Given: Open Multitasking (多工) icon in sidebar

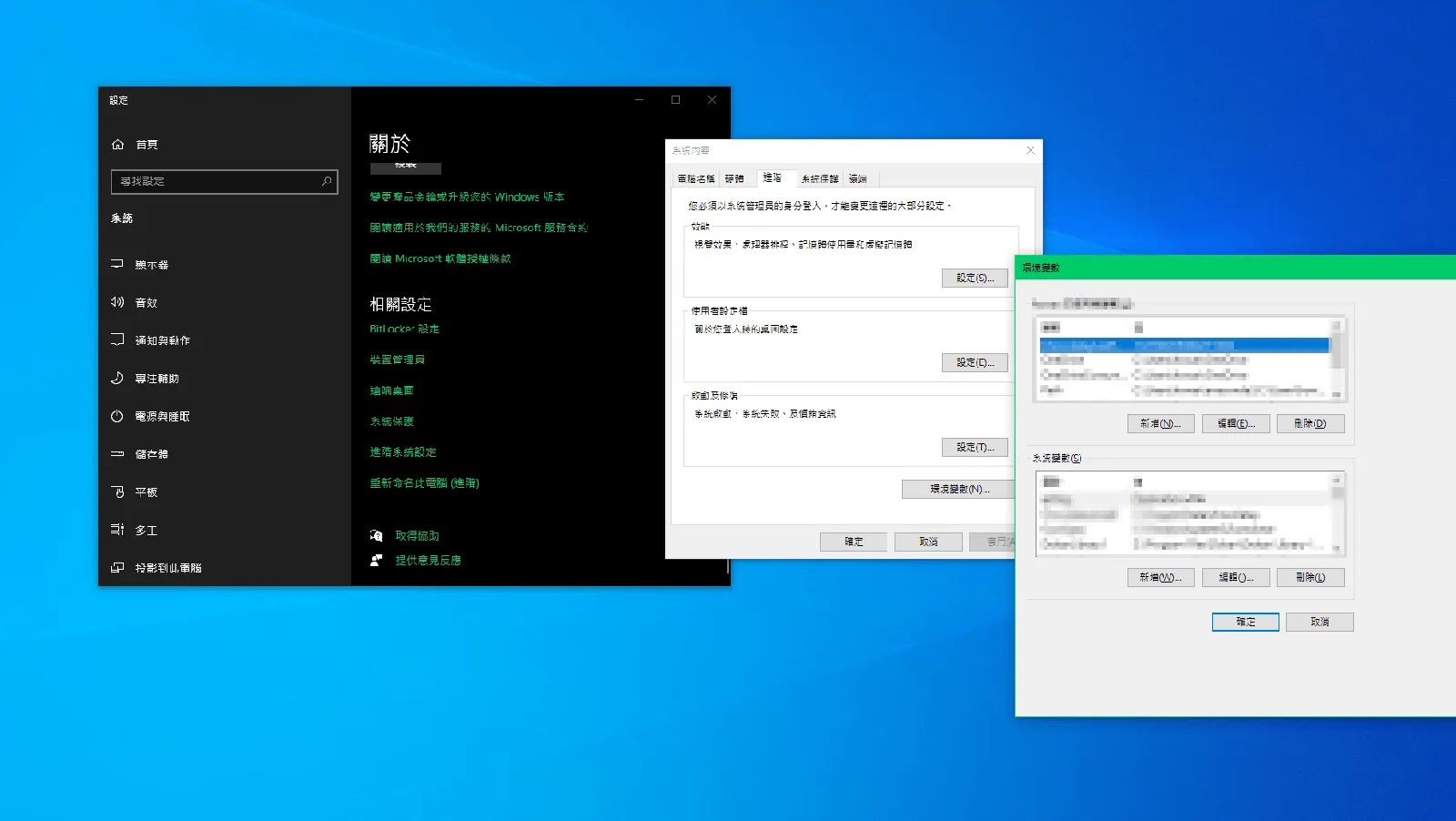Looking at the screenshot, I should (x=117, y=529).
